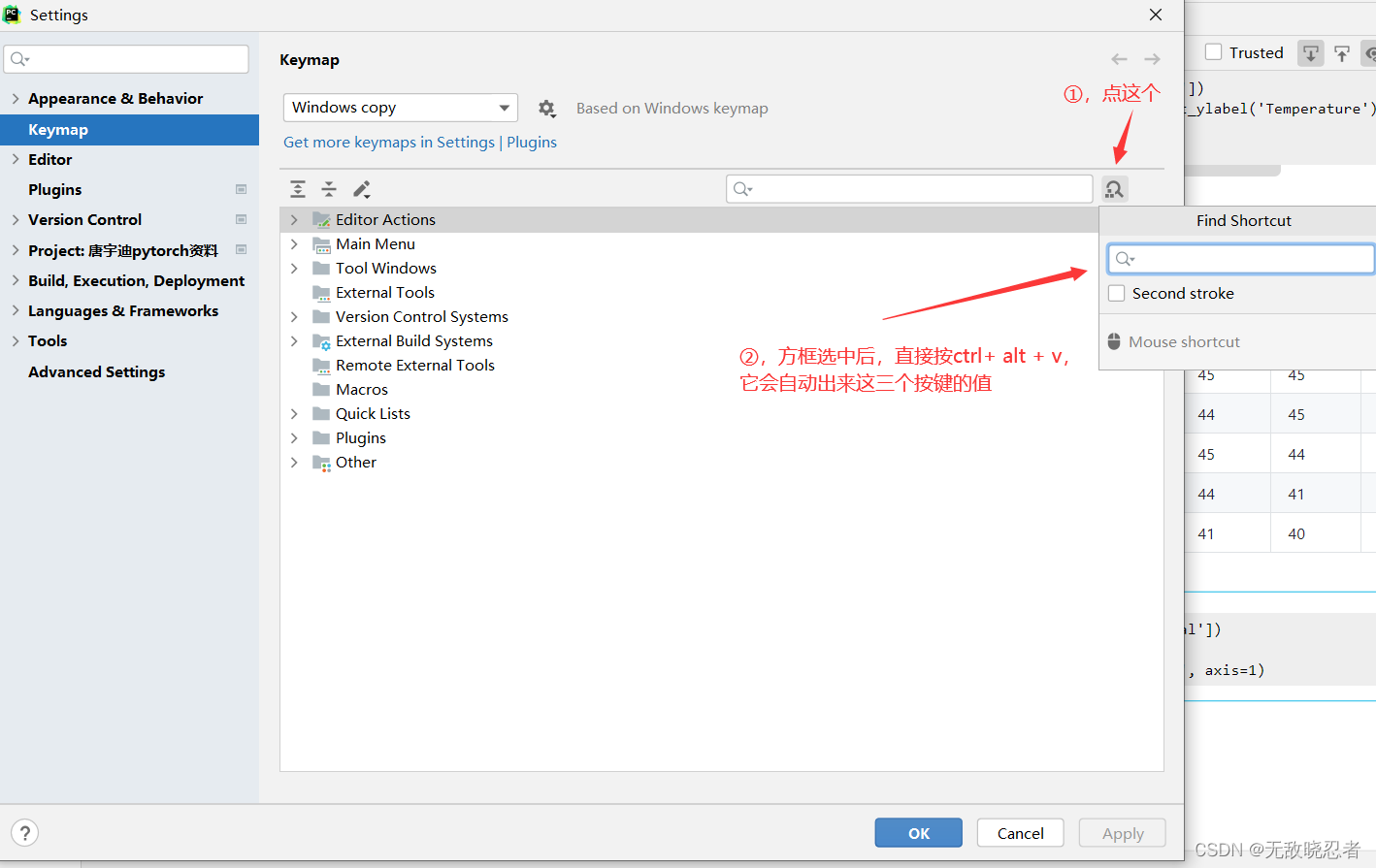Expand External Build Systems node
Viewport: 1376px width, 868px height.
294,341
